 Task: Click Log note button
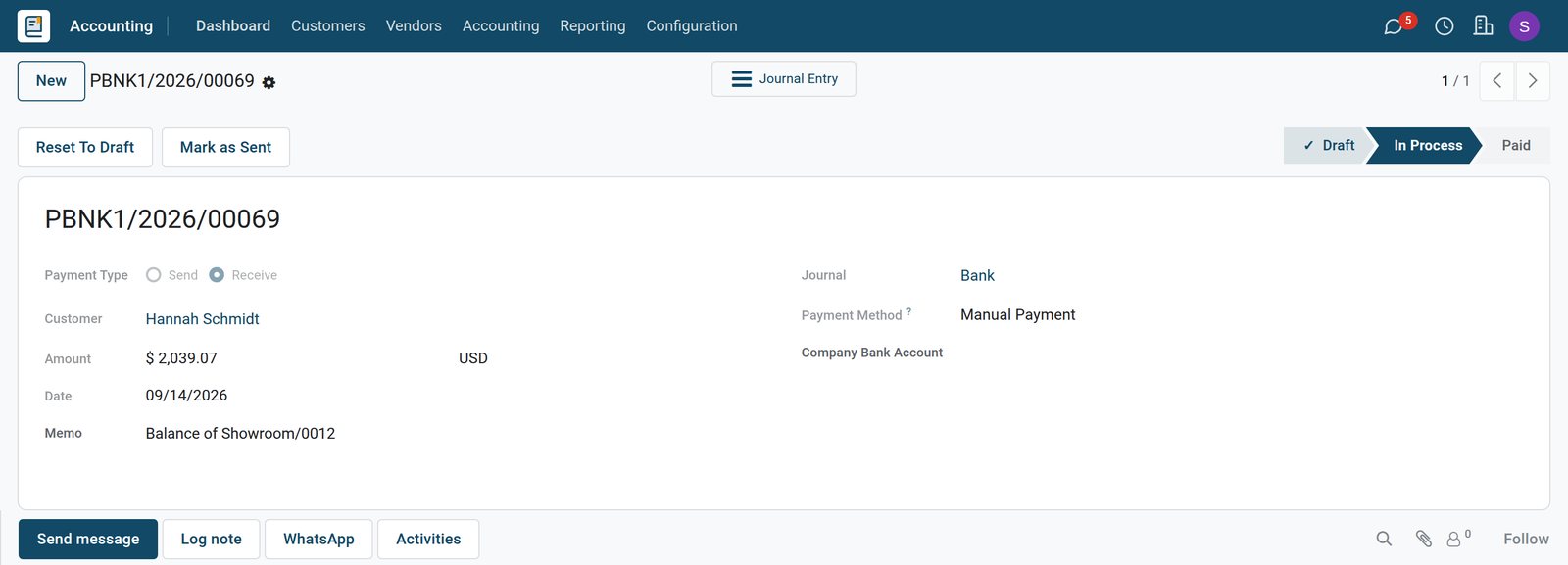[x=211, y=540]
